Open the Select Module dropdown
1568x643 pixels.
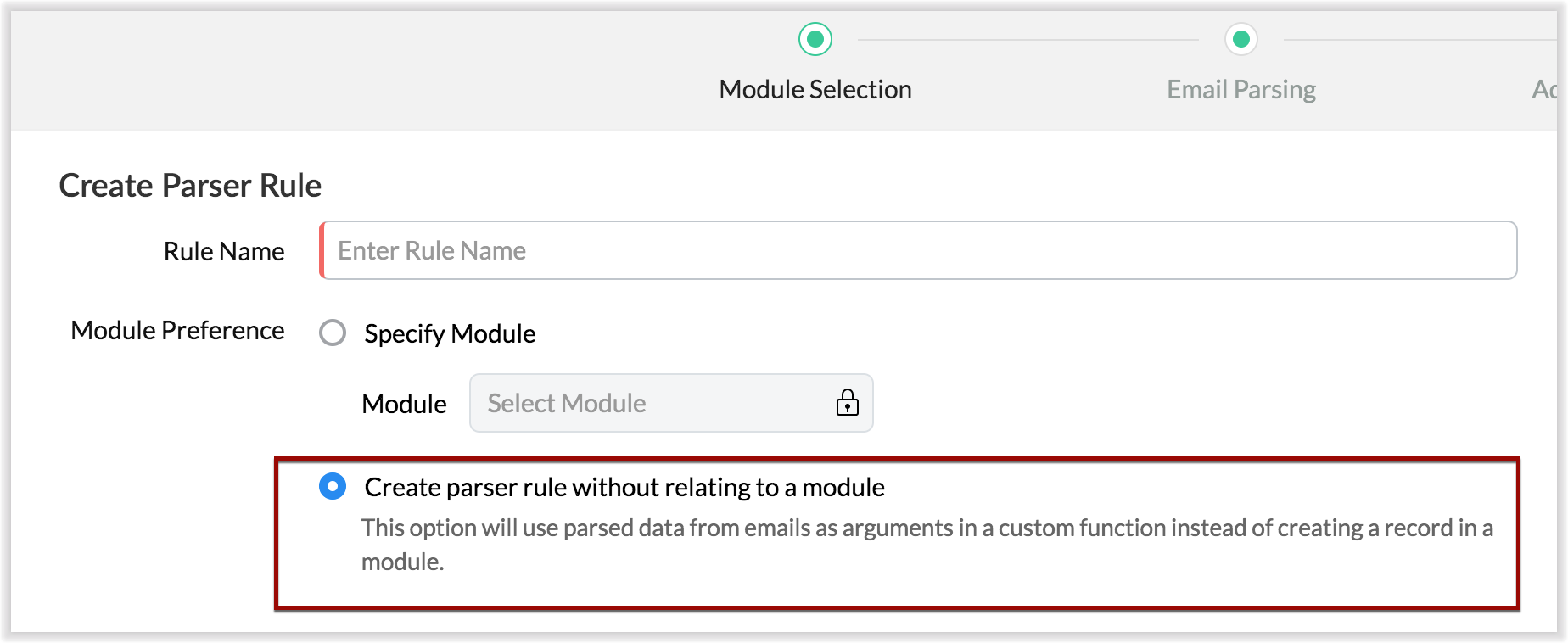pyautogui.click(x=653, y=403)
